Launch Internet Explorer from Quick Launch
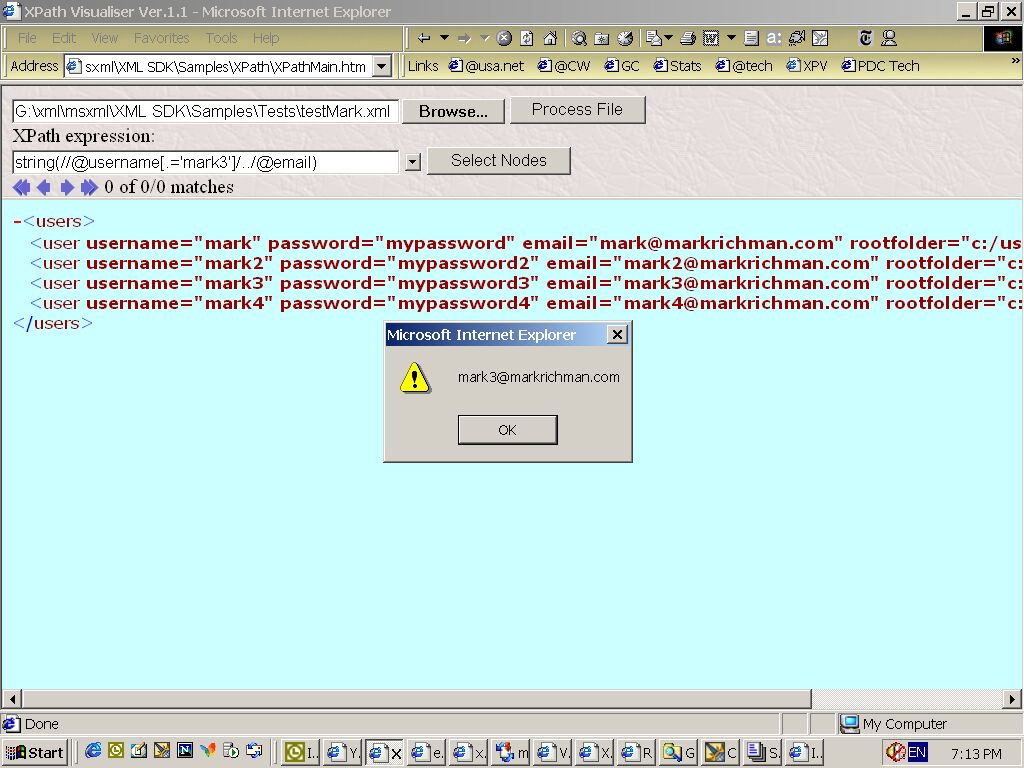 coord(93,751)
